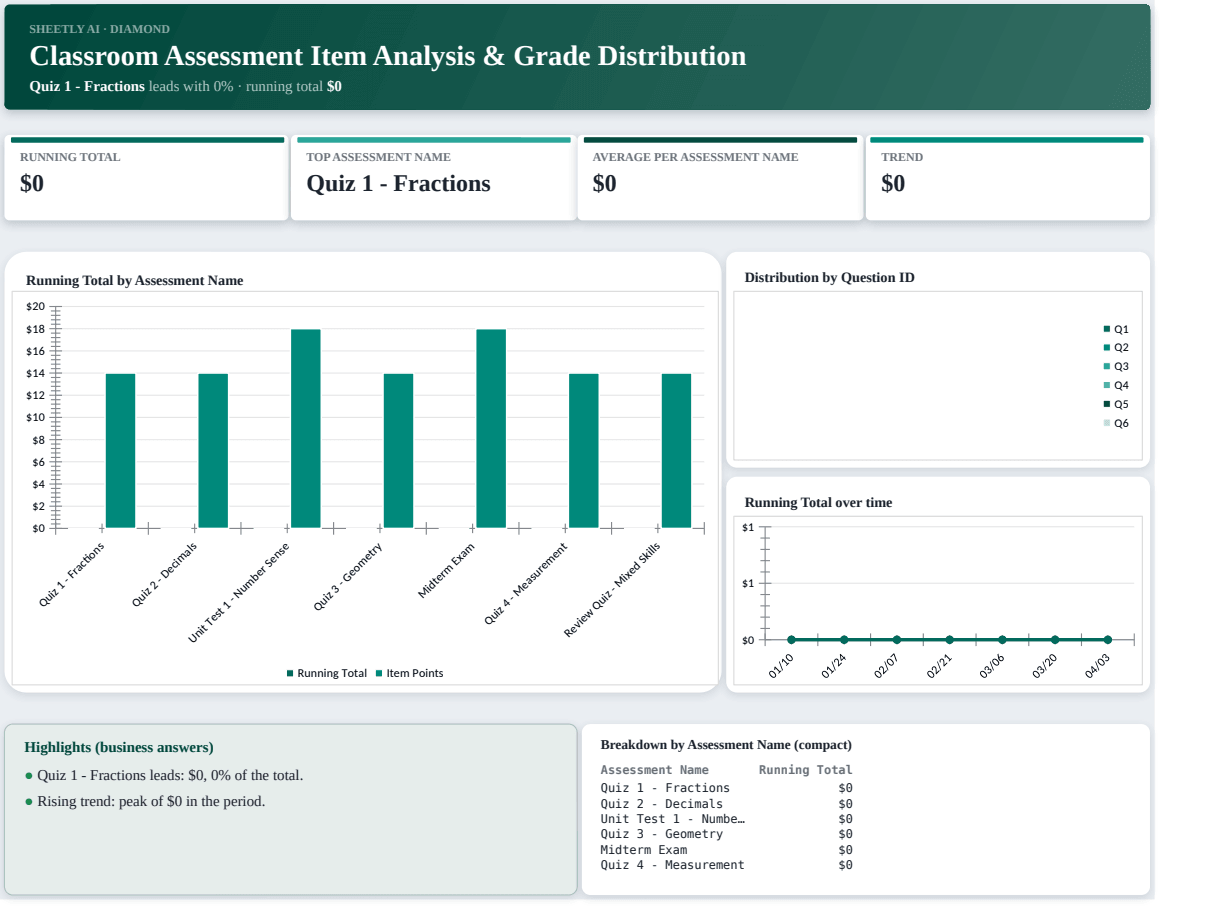Select the Midterm Exam table row
Image resolution: width=1227 pixels, height=922 pixels.
tap(727, 850)
